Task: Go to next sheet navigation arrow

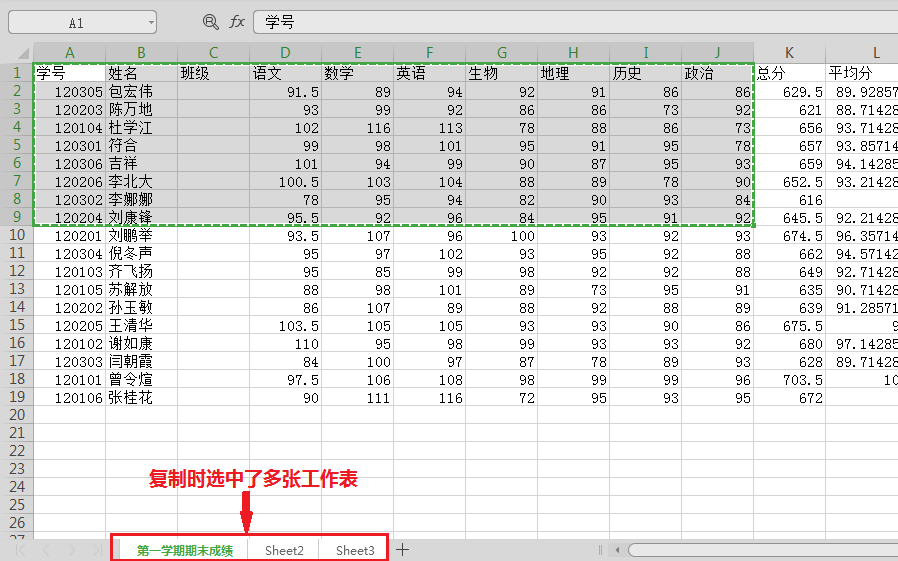Action: tap(72, 551)
